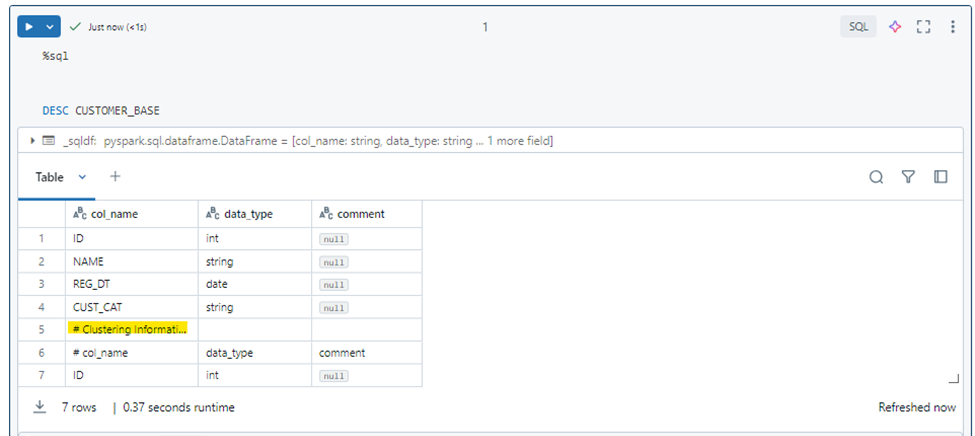The image size is (975, 436).
Task: Search the results table
Action: tap(876, 177)
